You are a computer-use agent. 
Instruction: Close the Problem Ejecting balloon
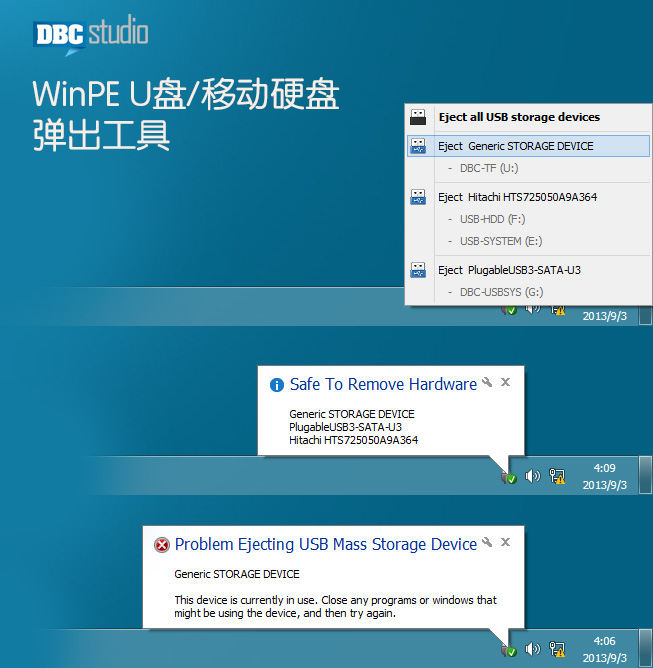click(x=506, y=542)
